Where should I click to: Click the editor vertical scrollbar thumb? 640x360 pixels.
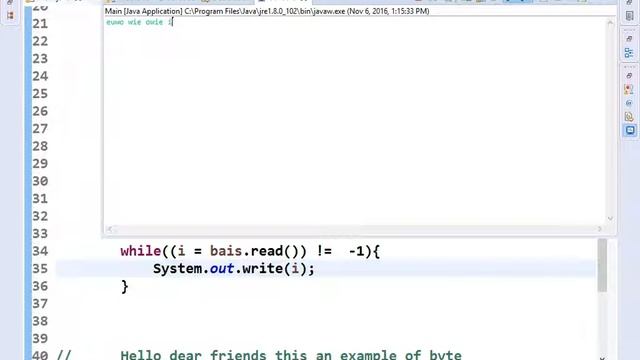[x=602, y=265]
